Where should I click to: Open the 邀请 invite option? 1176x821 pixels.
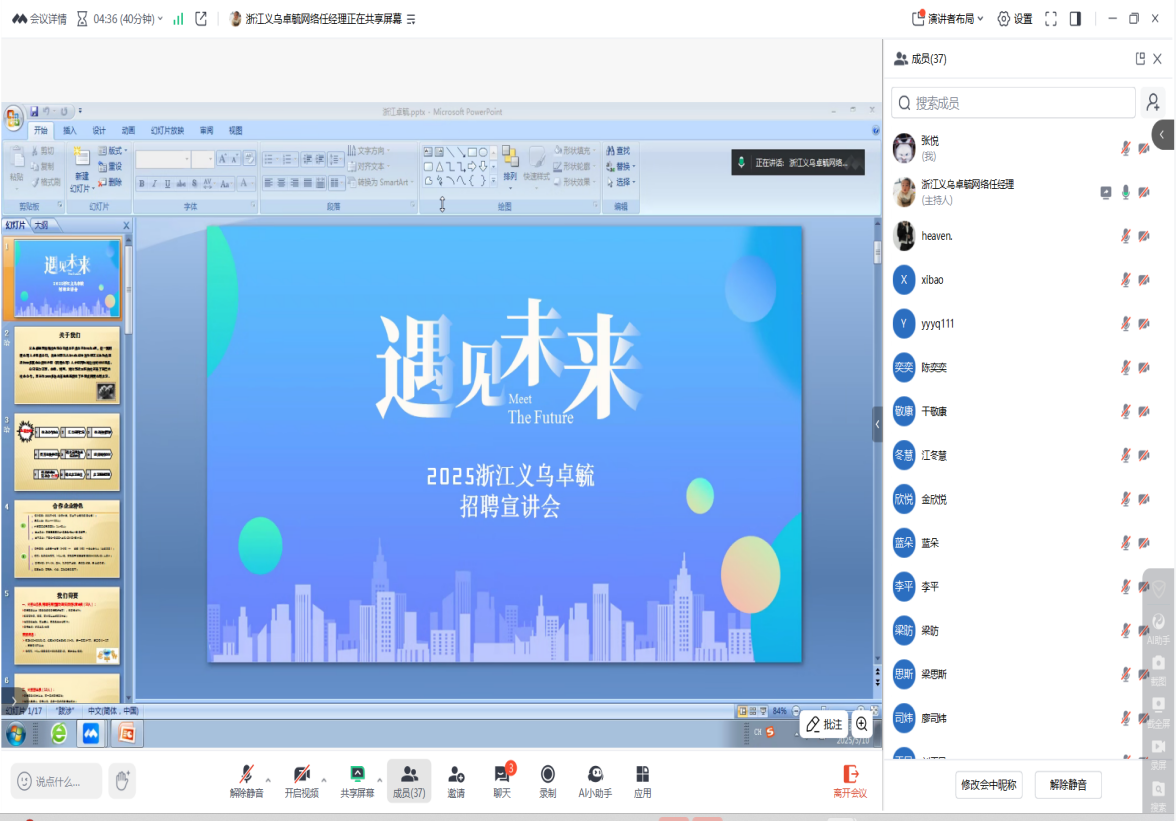click(456, 781)
